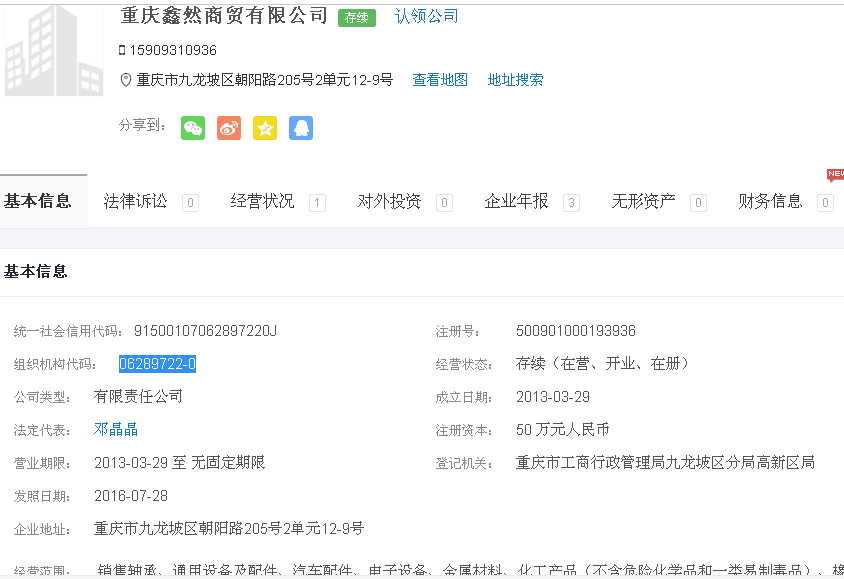Click the phone icon beside 15909310936
Viewport: 844px width, 579px height.
pos(122,50)
